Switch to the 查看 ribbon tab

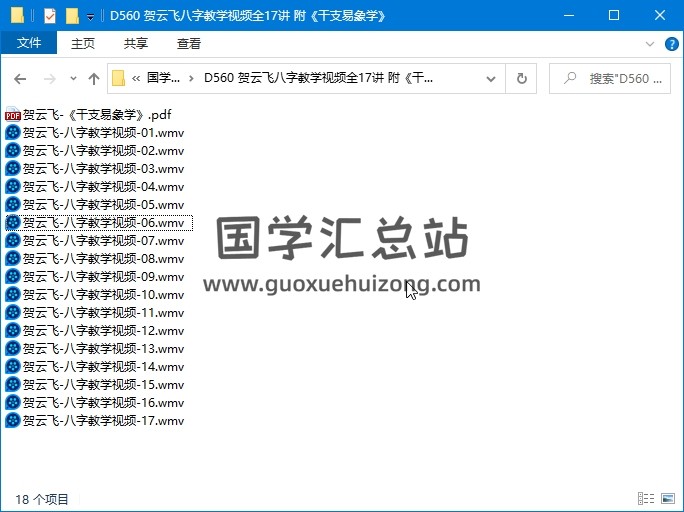click(188, 43)
